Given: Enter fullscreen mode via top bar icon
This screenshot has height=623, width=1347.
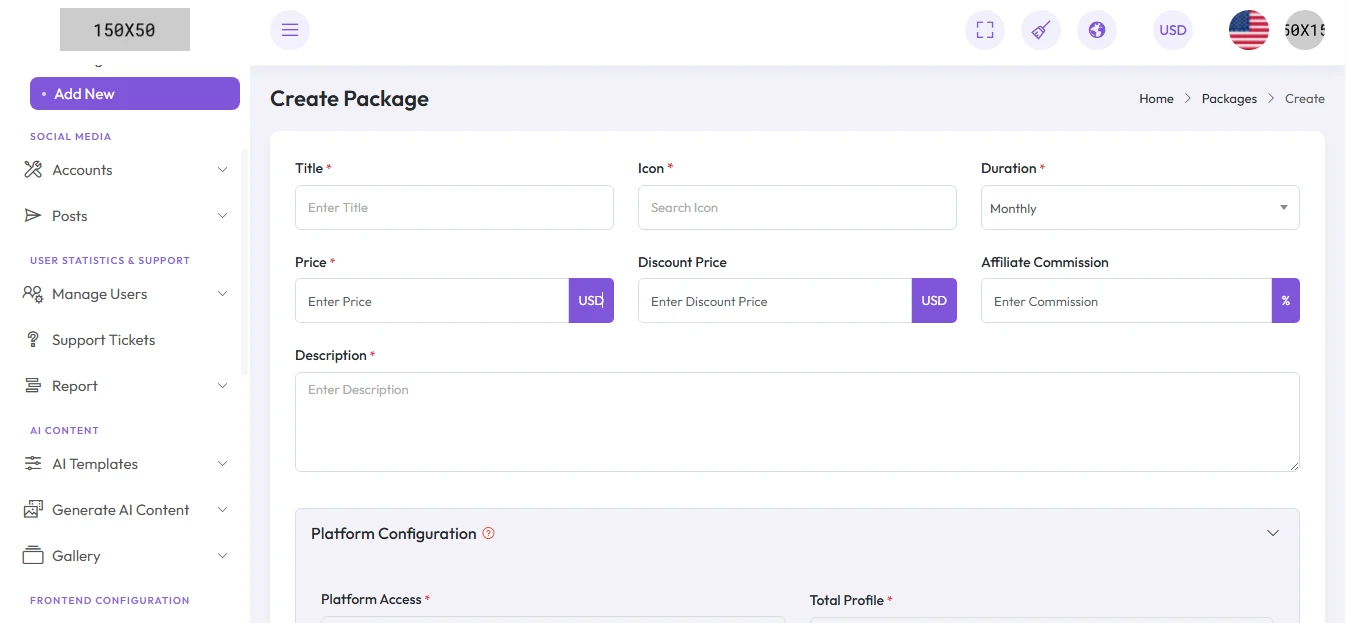Looking at the screenshot, I should point(984,30).
